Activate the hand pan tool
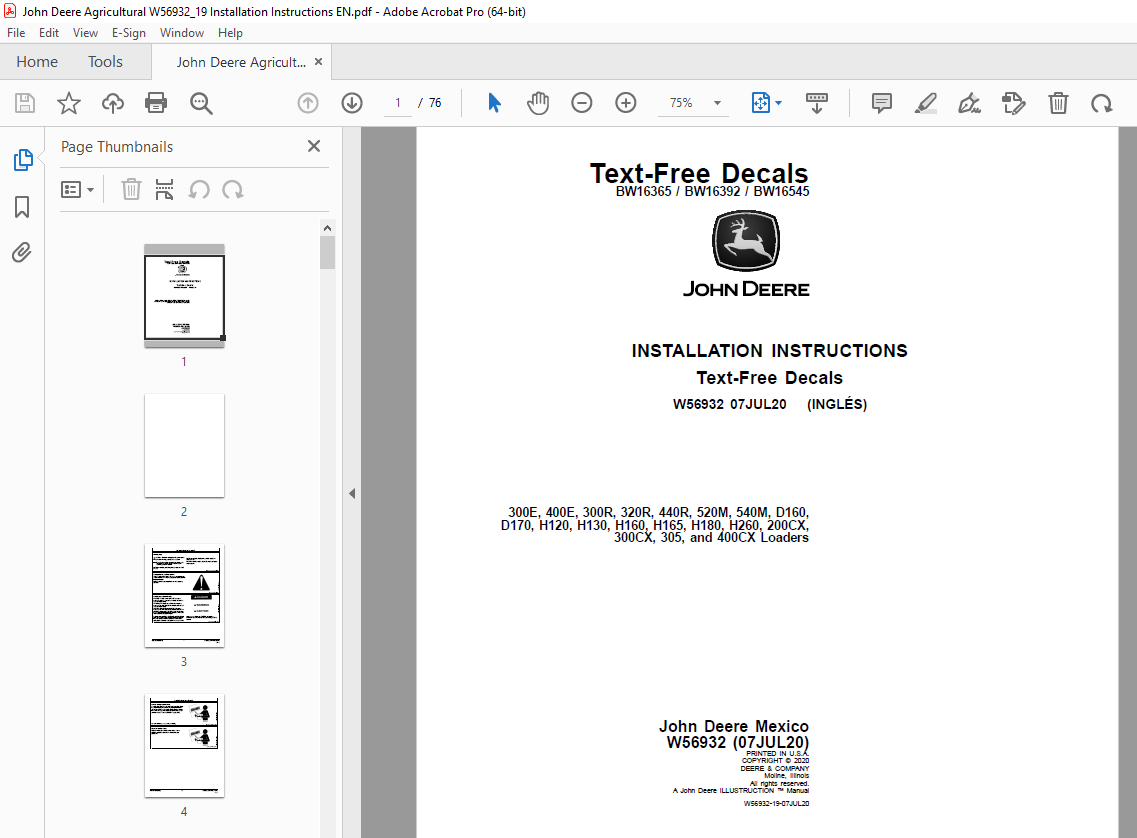 [538, 103]
